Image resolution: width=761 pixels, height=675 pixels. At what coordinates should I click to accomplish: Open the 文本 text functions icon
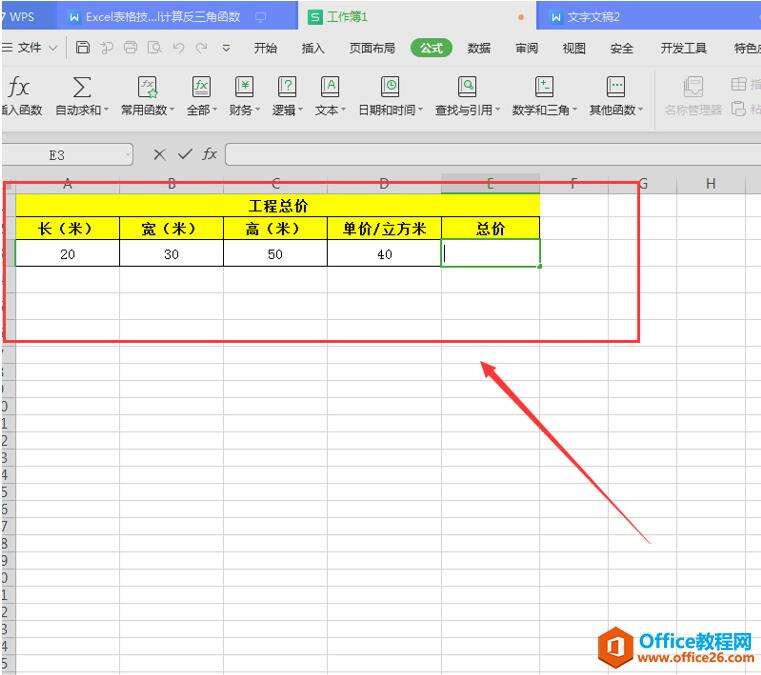[x=330, y=87]
